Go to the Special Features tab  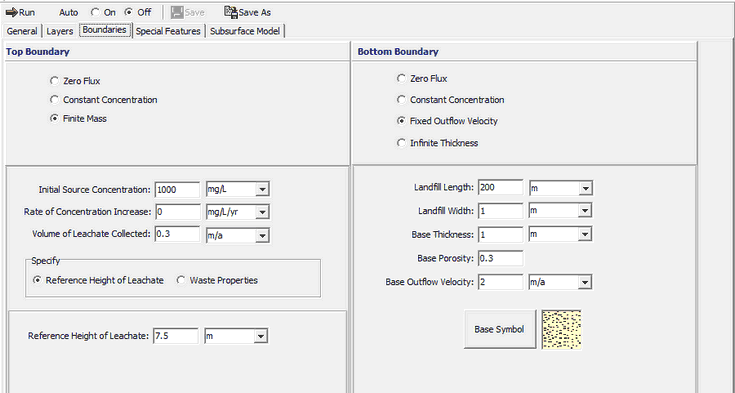pyautogui.click(x=168, y=31)
